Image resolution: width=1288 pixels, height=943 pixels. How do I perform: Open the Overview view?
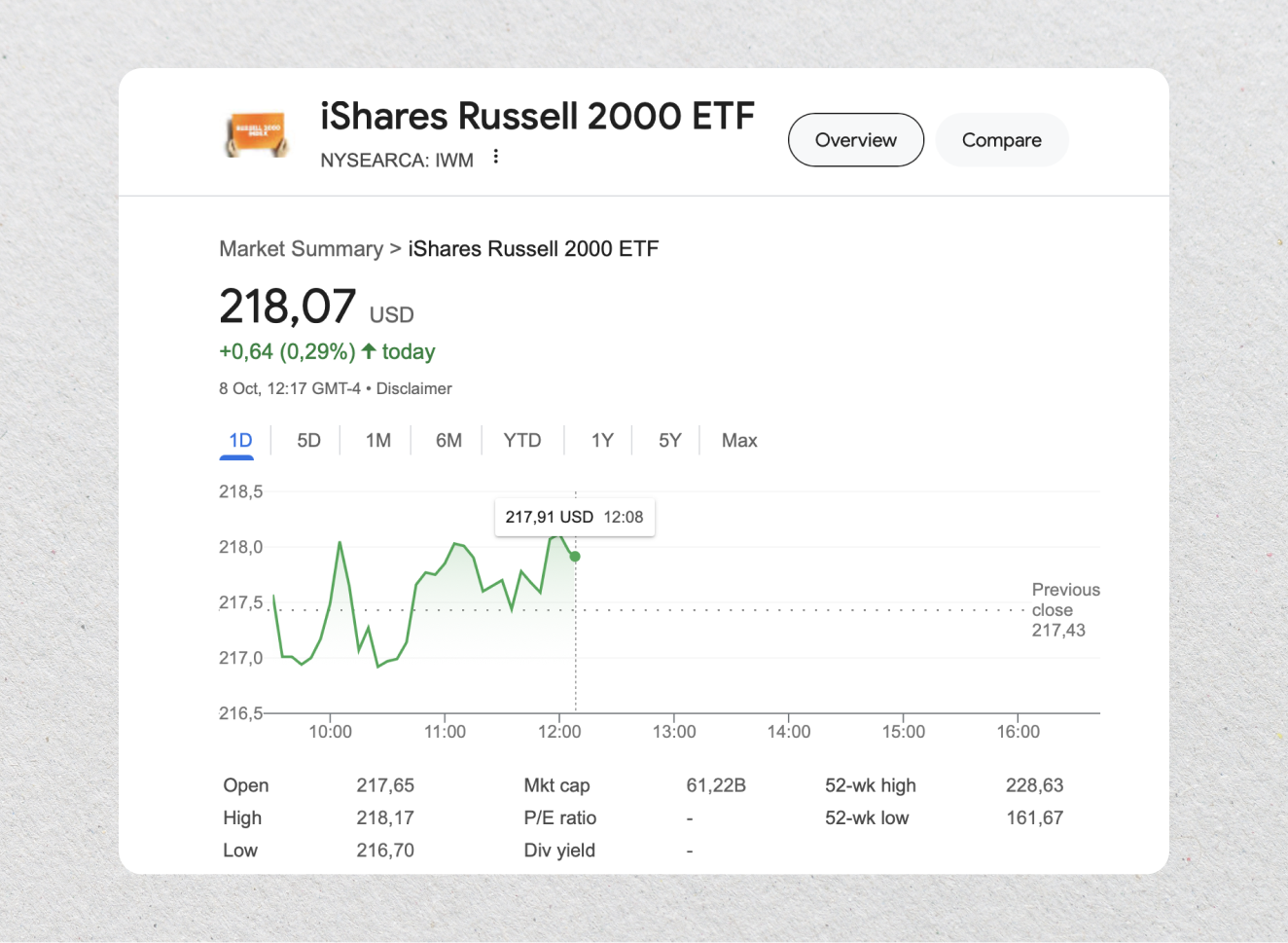point(855,139)
